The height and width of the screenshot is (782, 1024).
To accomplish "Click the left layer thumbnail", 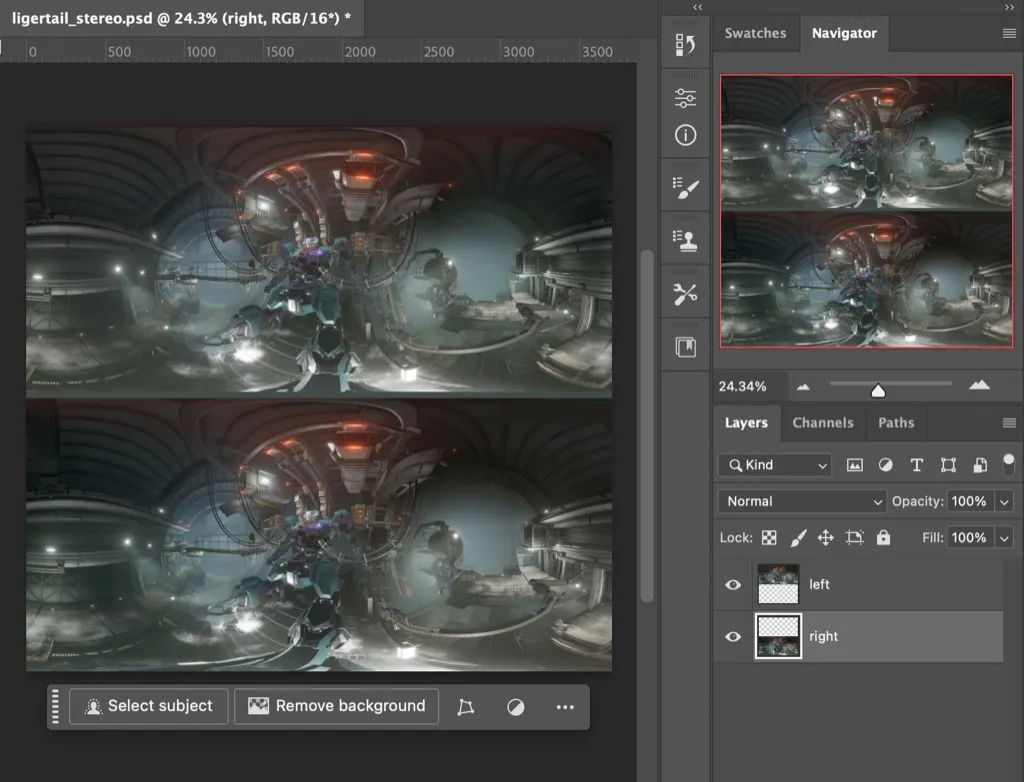I will coord(778,584).
